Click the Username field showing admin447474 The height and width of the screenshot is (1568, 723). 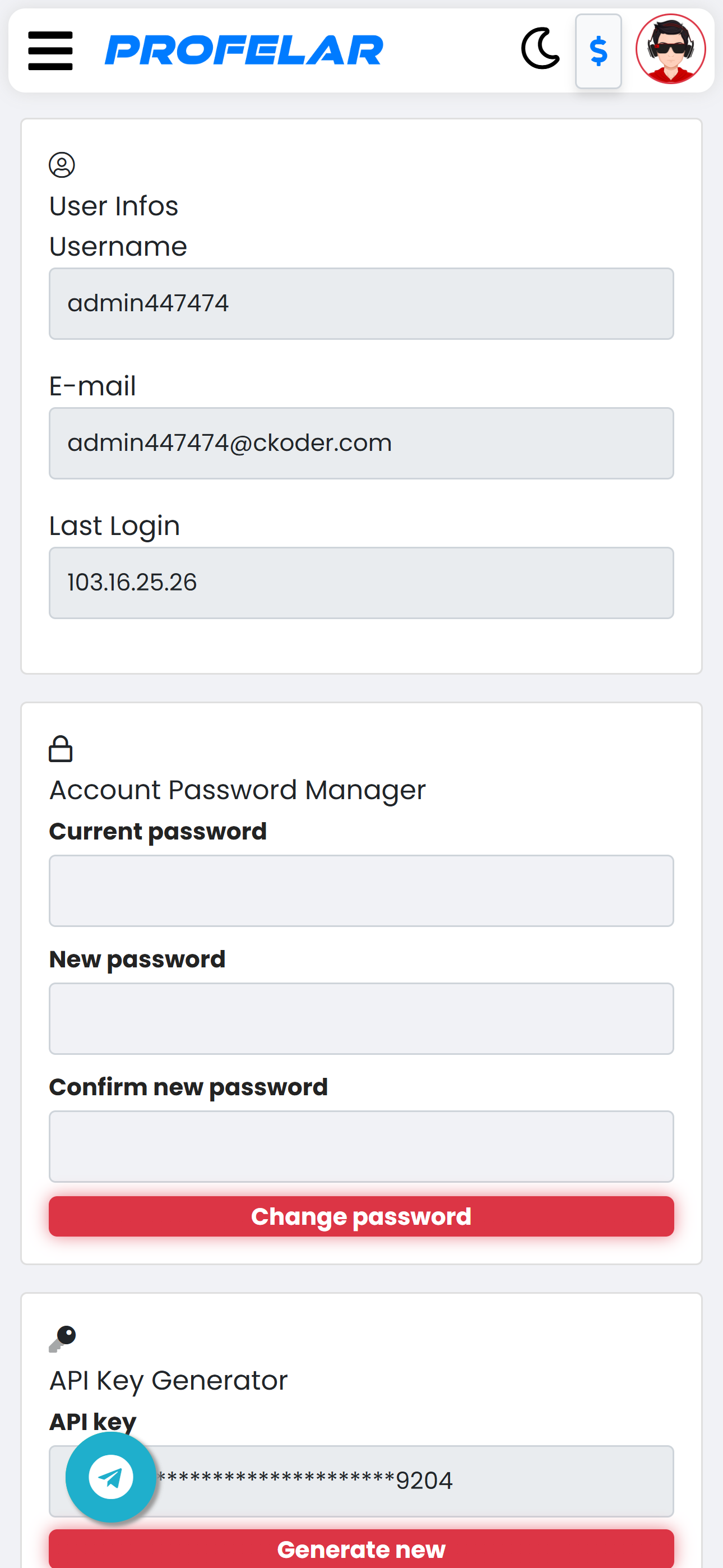[361, 303]
